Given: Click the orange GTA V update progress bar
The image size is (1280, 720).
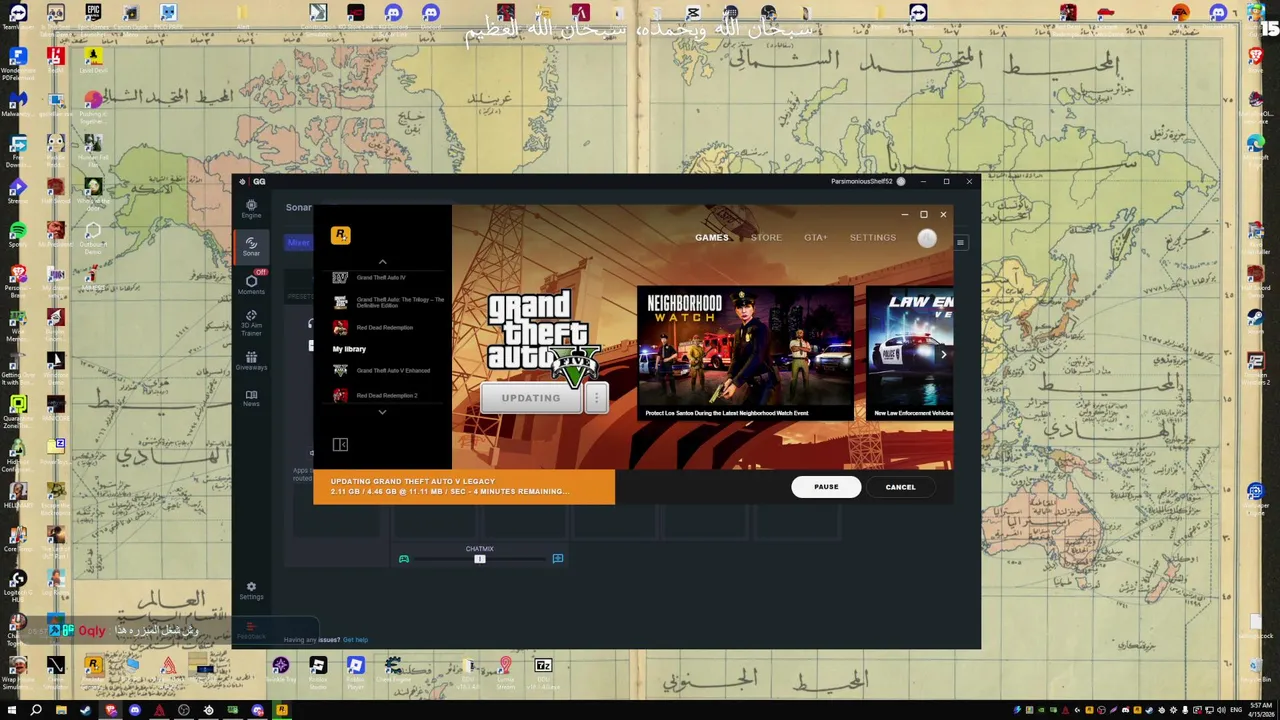Looking at the screenshot, I should tap(464, 487).
